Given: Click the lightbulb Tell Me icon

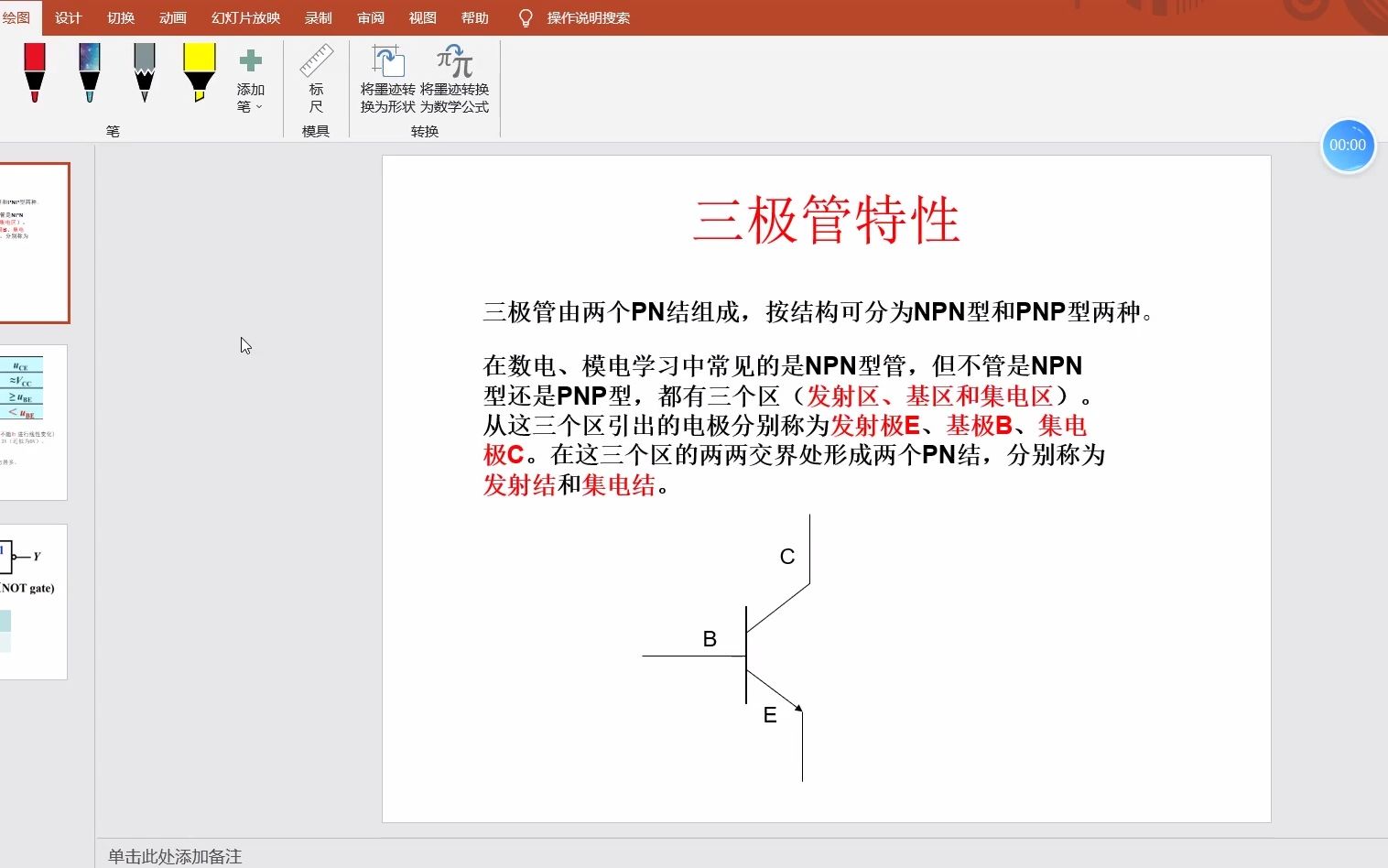Looking at the screenshot, I should point(526,18).
